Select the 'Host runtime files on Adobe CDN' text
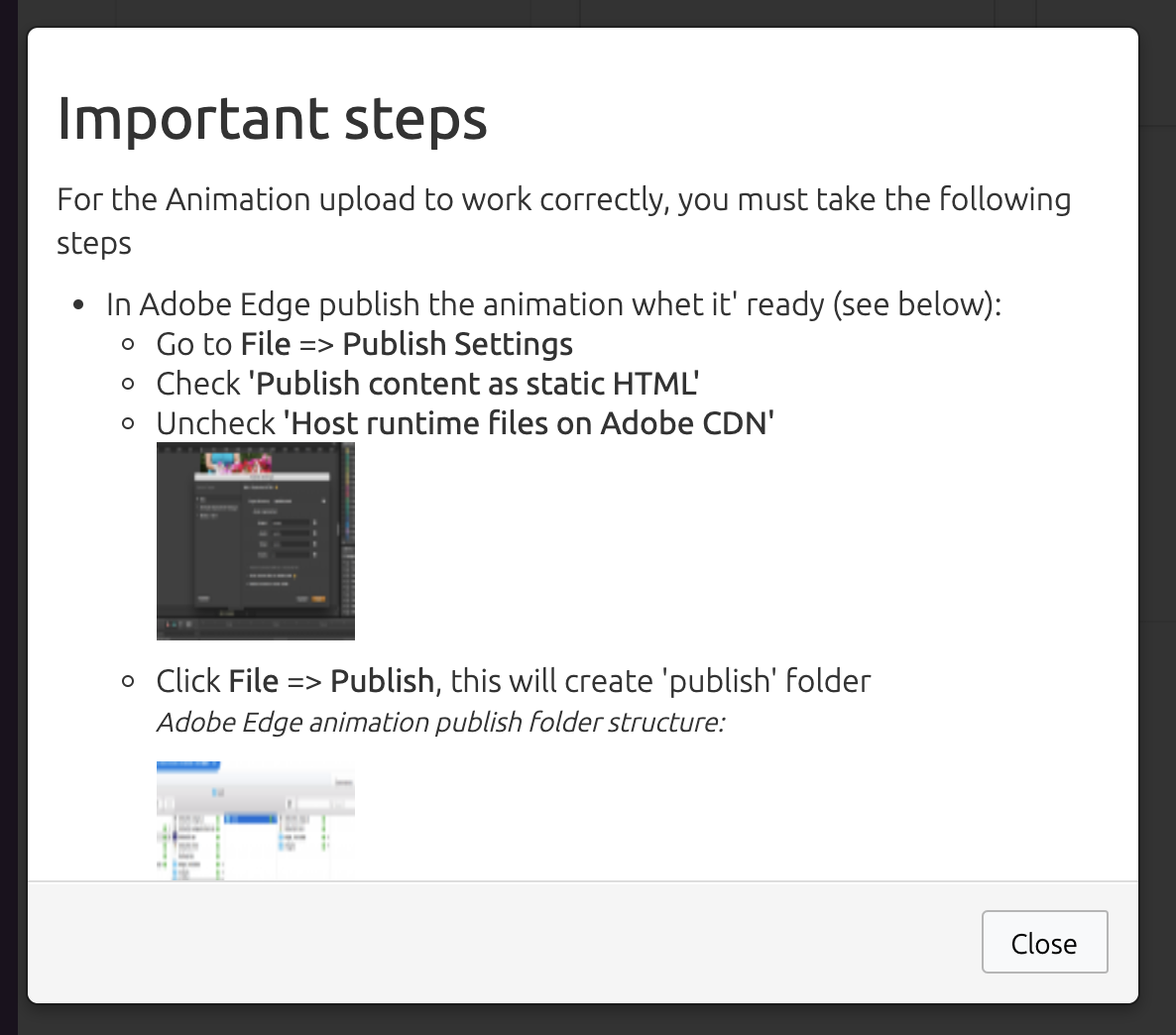The image size is (1176, 1035). [529, 423]
